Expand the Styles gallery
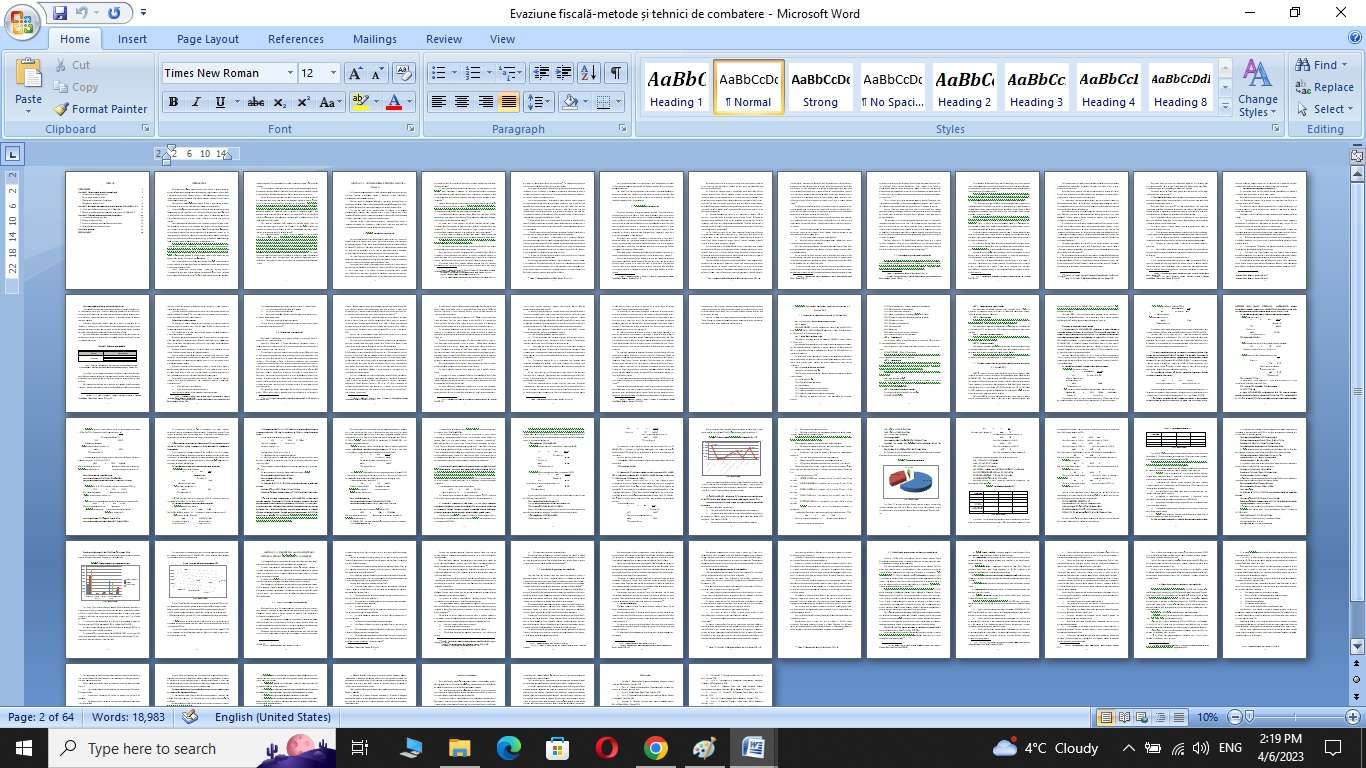 point(1225,107)
